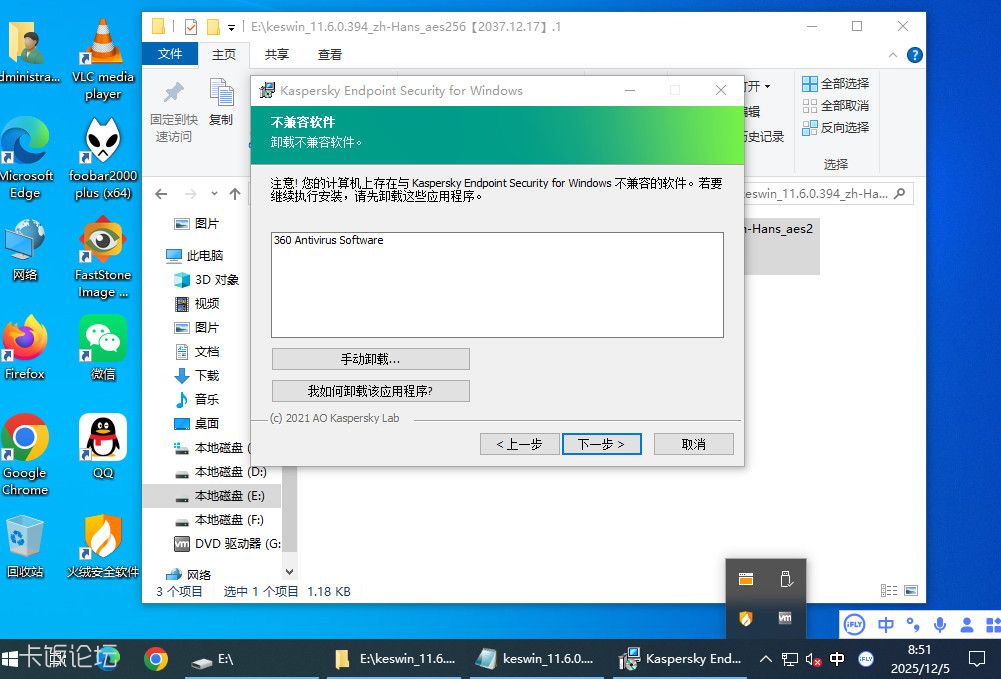
Task: Click Select All in the ribbon
Action: click(x=836, y=84)
